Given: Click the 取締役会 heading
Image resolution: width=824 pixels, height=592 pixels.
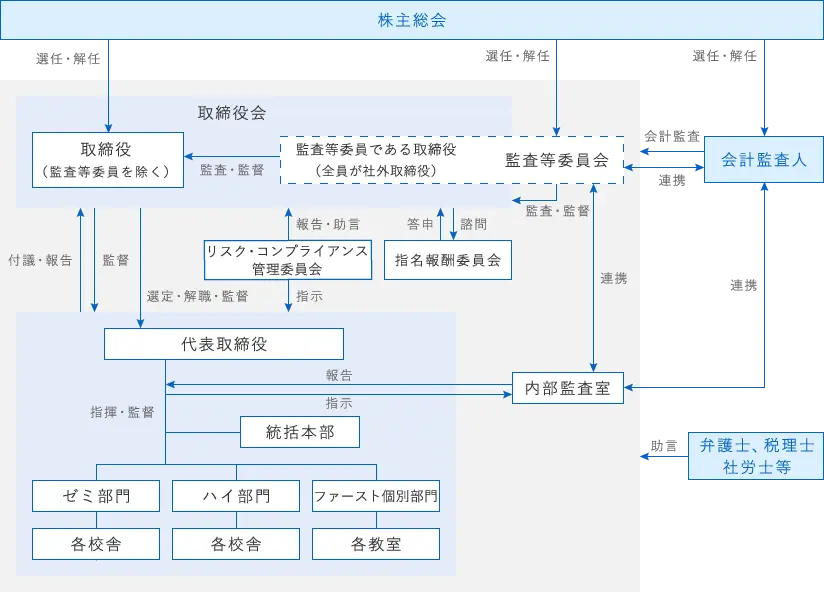Looking at the screenshot, I should 232,113.
